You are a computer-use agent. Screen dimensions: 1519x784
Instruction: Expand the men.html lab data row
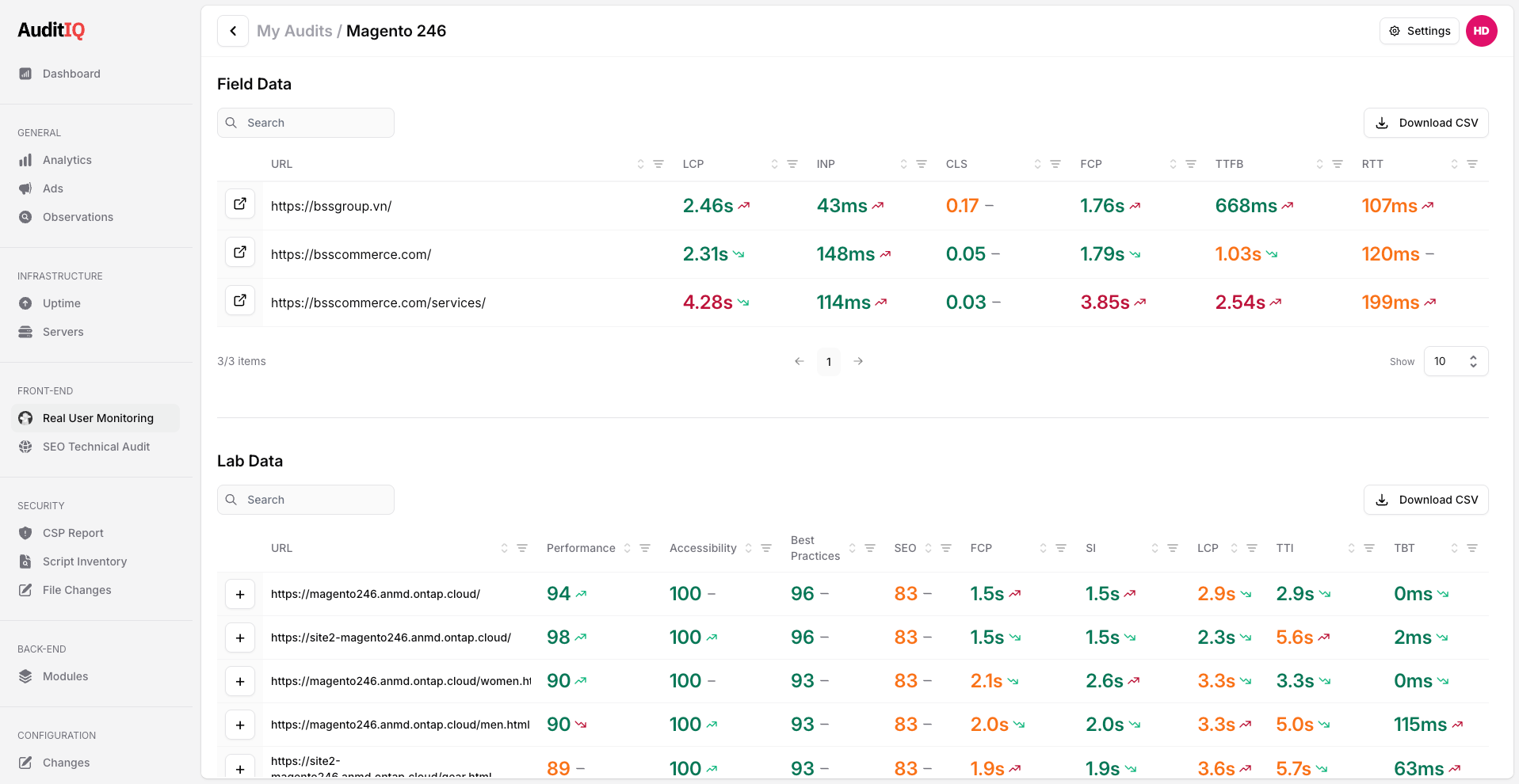coord(240,725)
